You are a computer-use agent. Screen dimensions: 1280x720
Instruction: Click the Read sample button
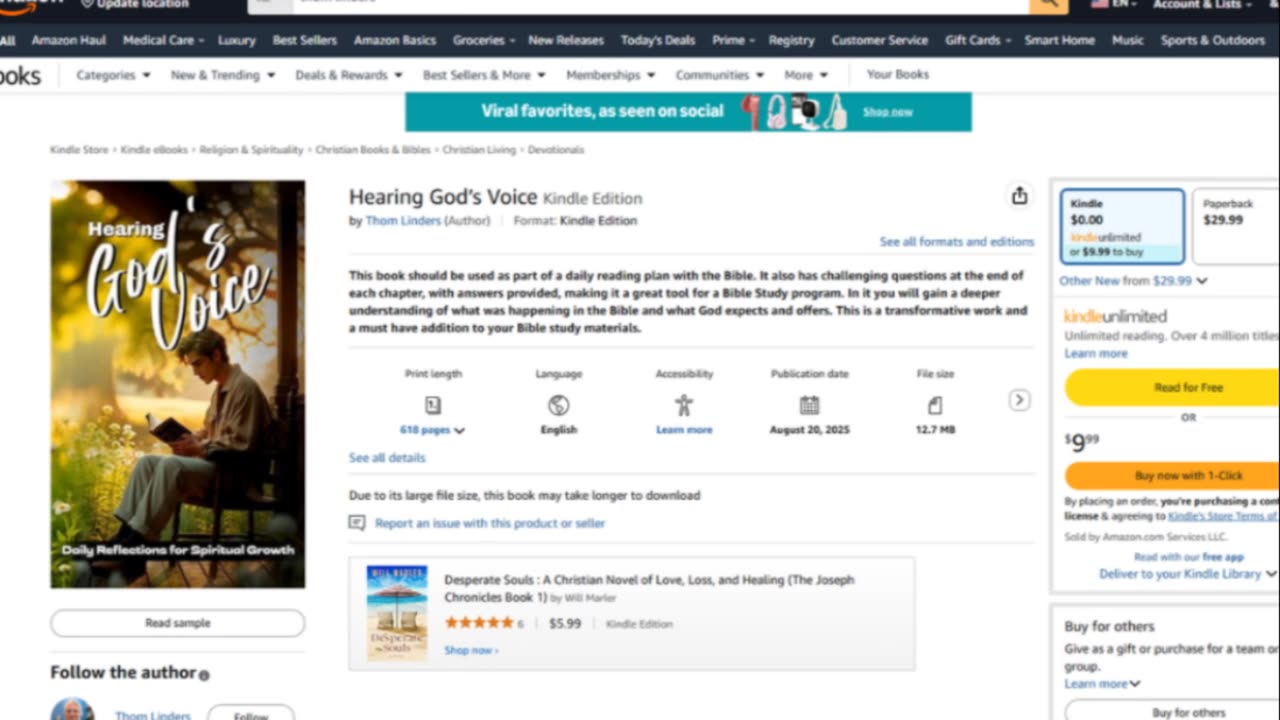(x=178, y=623)
